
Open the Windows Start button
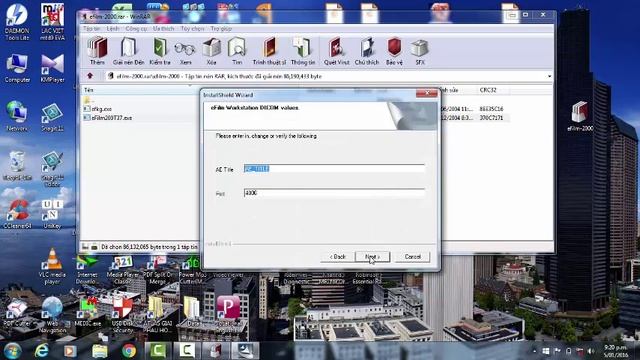pos(13,351)
